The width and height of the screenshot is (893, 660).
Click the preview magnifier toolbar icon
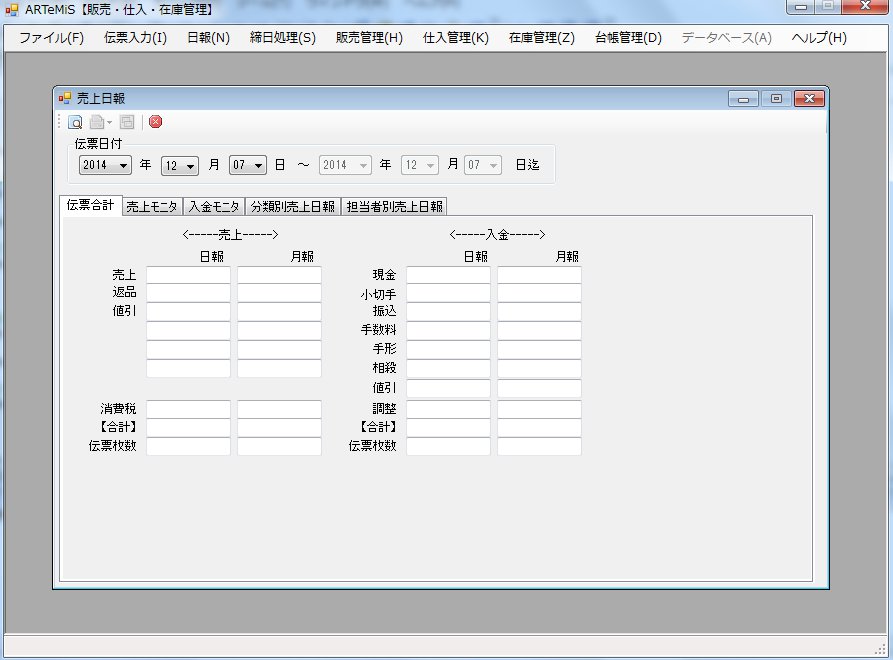coord(75,122)
